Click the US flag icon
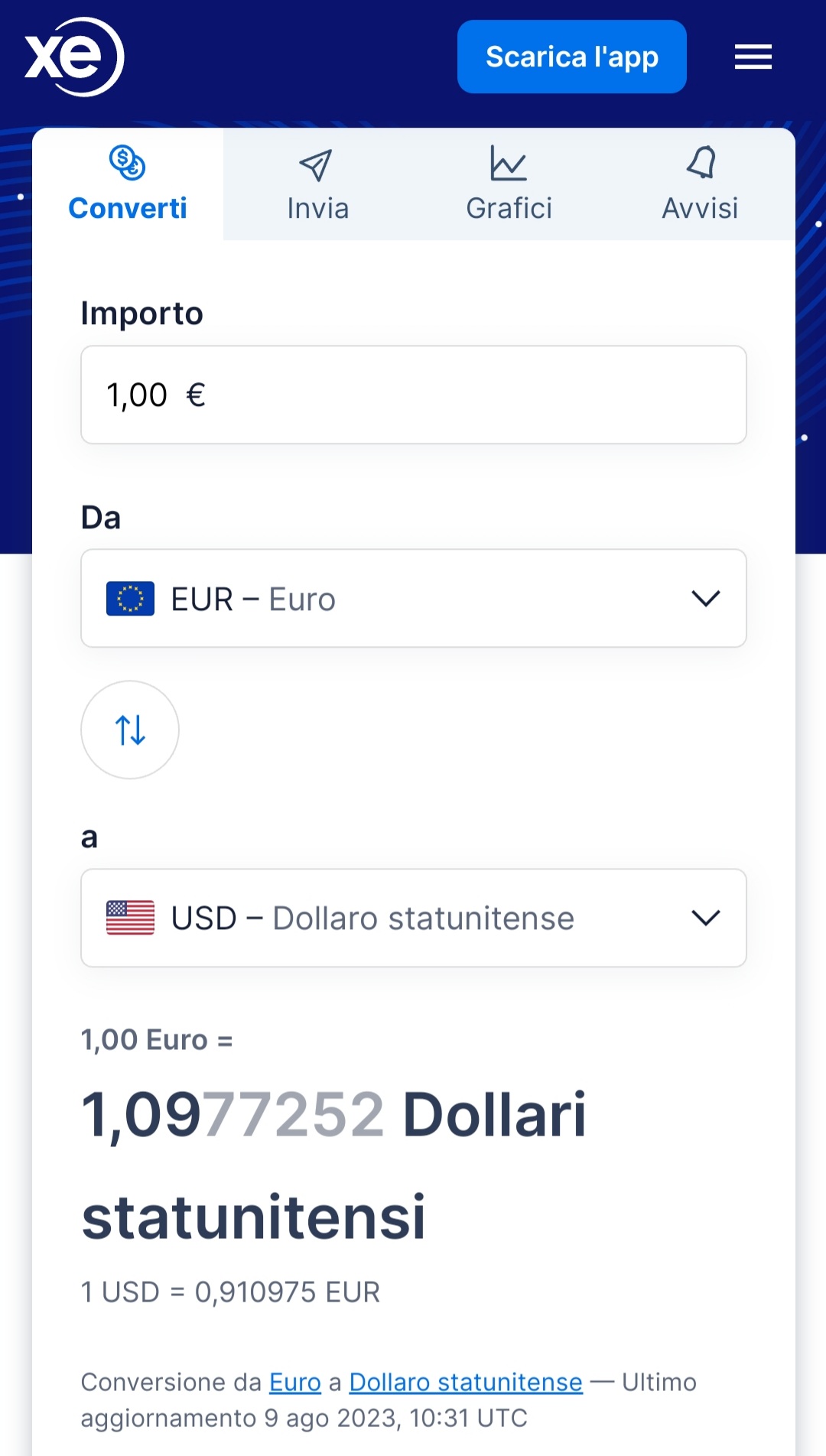This screenshot has width=826, height=1456. pyautogui.click(x=130, y=918)
